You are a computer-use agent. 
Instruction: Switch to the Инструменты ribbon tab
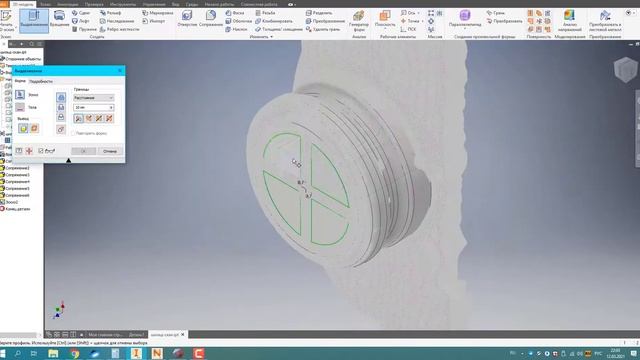pyautogui.click(x=123, y=4)
